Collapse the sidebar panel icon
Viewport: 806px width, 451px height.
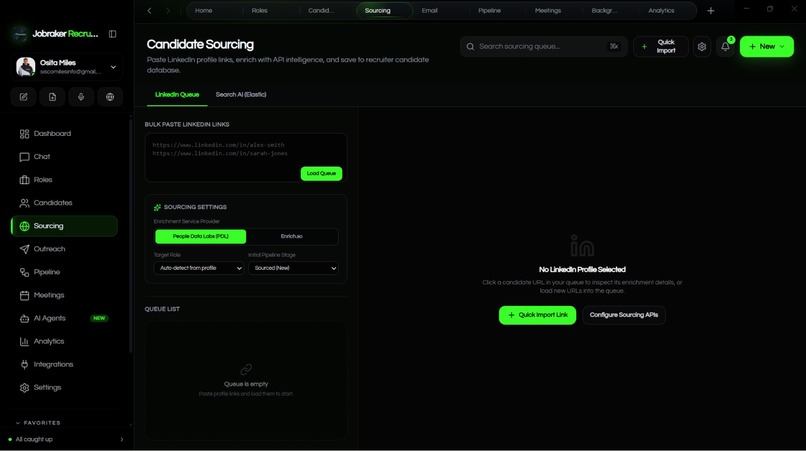tap(113, 34)
